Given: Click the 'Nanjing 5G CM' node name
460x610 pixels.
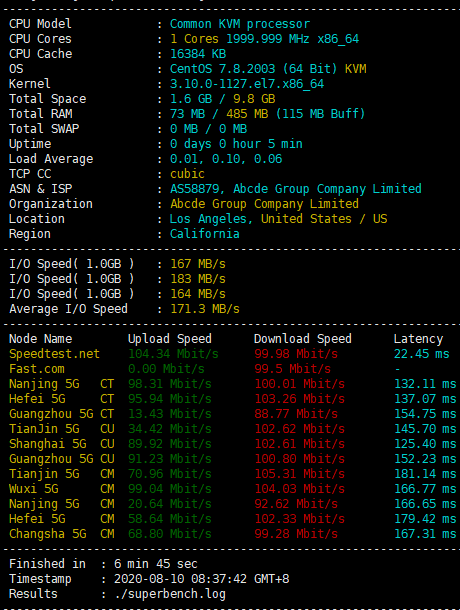Looking at the screenshot, I should coord(61,504).
